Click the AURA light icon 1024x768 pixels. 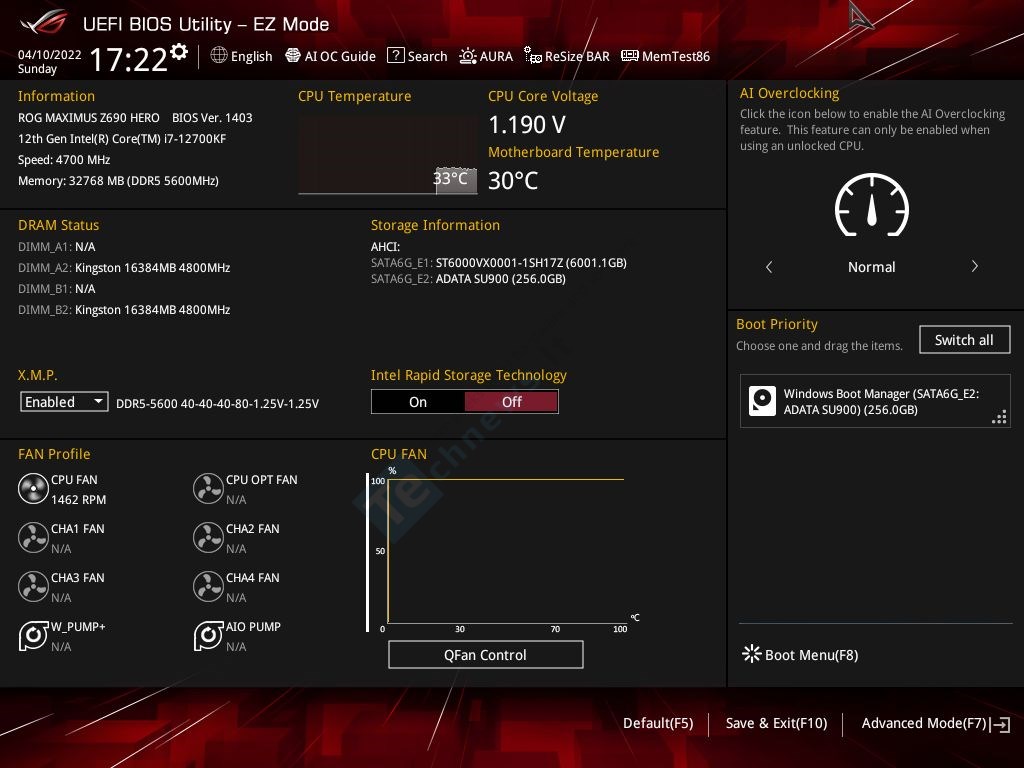[468, 56]
